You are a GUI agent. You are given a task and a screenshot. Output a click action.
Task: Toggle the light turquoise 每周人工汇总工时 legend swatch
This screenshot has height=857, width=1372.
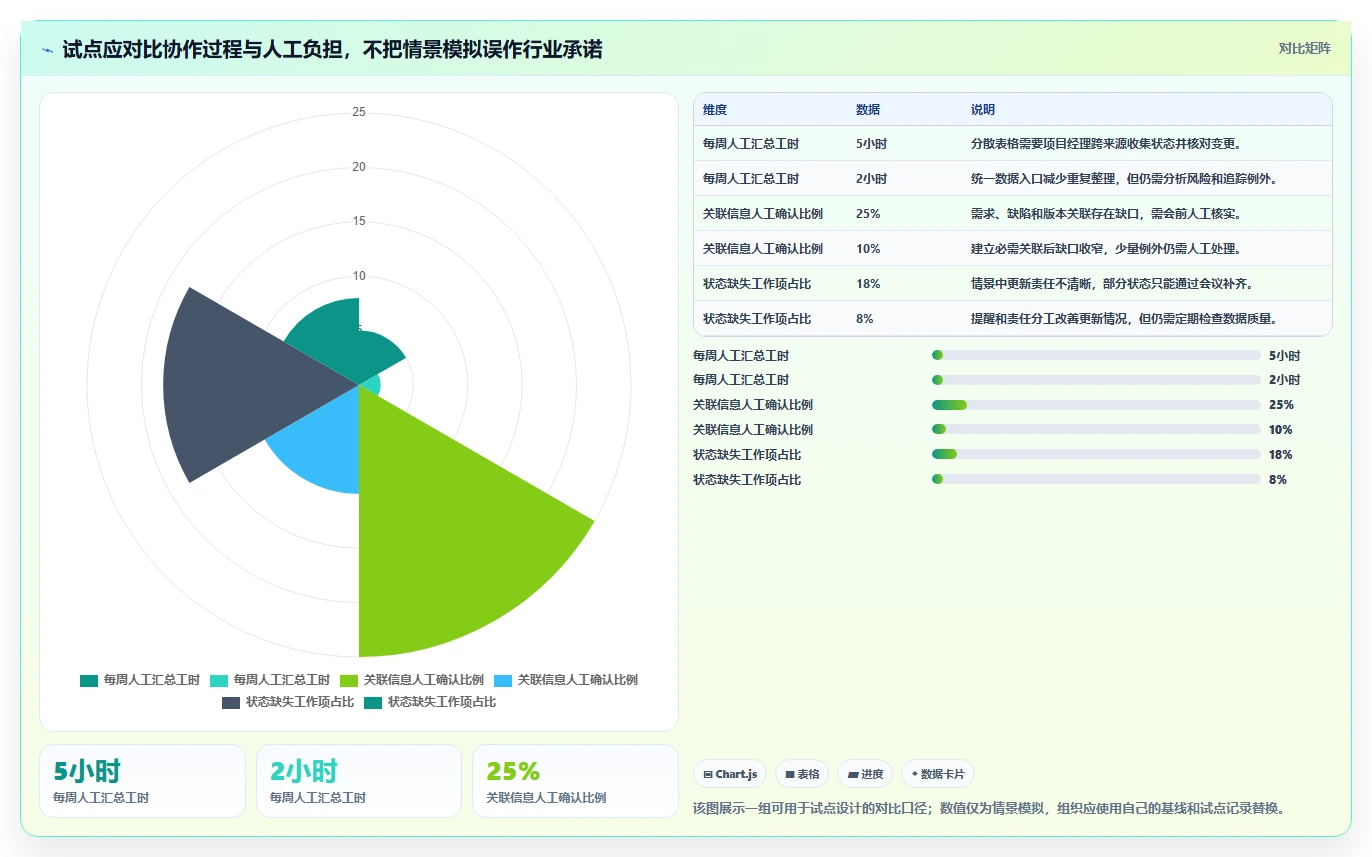pyautogui.click(x=219, y=680)
